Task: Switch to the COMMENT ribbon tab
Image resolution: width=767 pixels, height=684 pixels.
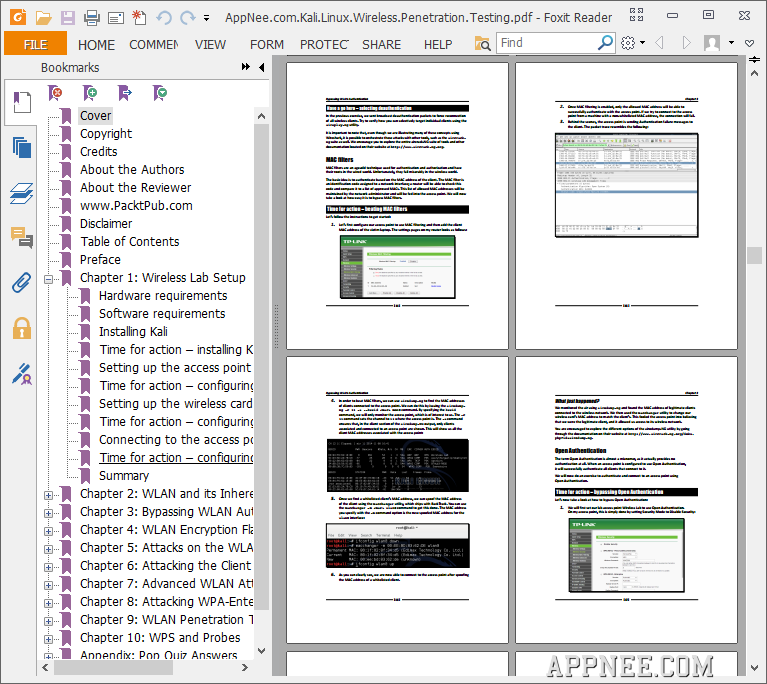Action: point(154,45)
